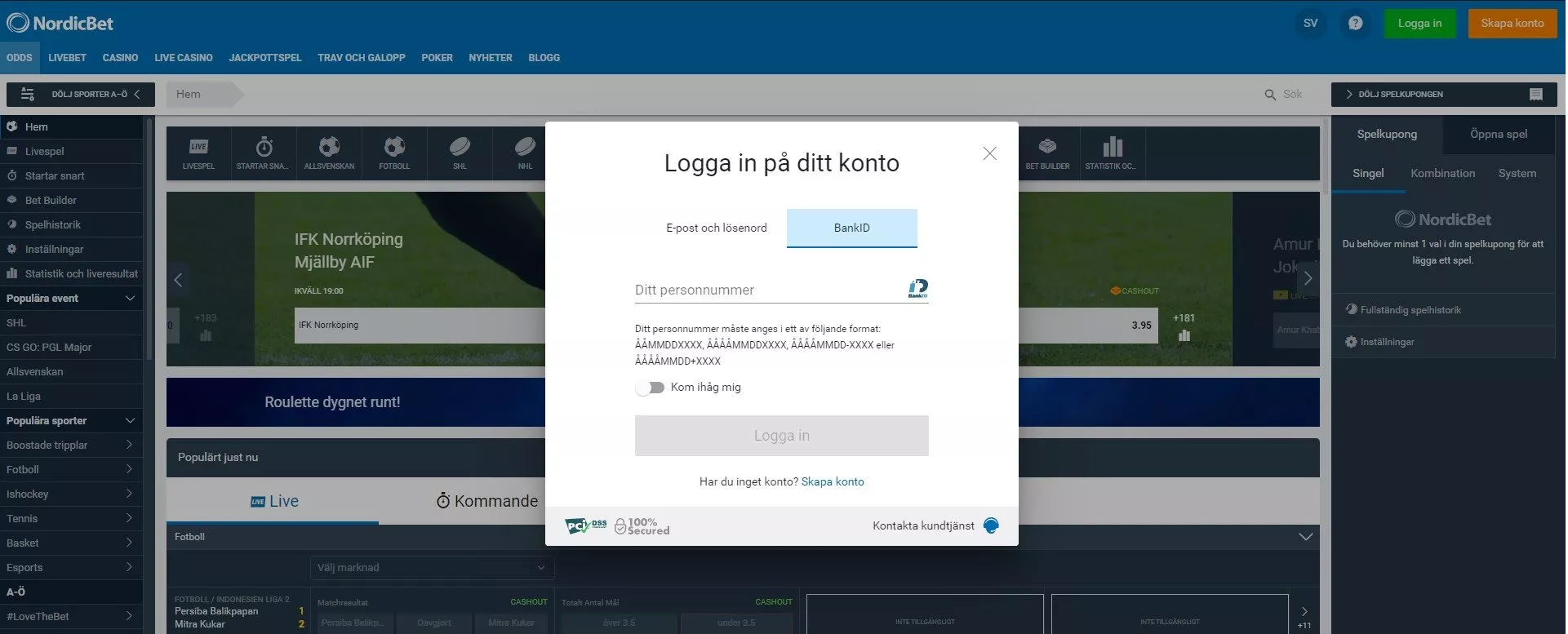Open the BLOGG menu item
Viewport: 1568px width, 634px height.
544,58
